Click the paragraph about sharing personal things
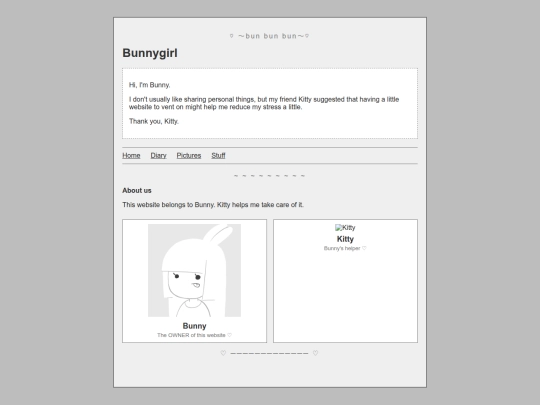This screenshot has height=405, width=540. pos(264,103)
